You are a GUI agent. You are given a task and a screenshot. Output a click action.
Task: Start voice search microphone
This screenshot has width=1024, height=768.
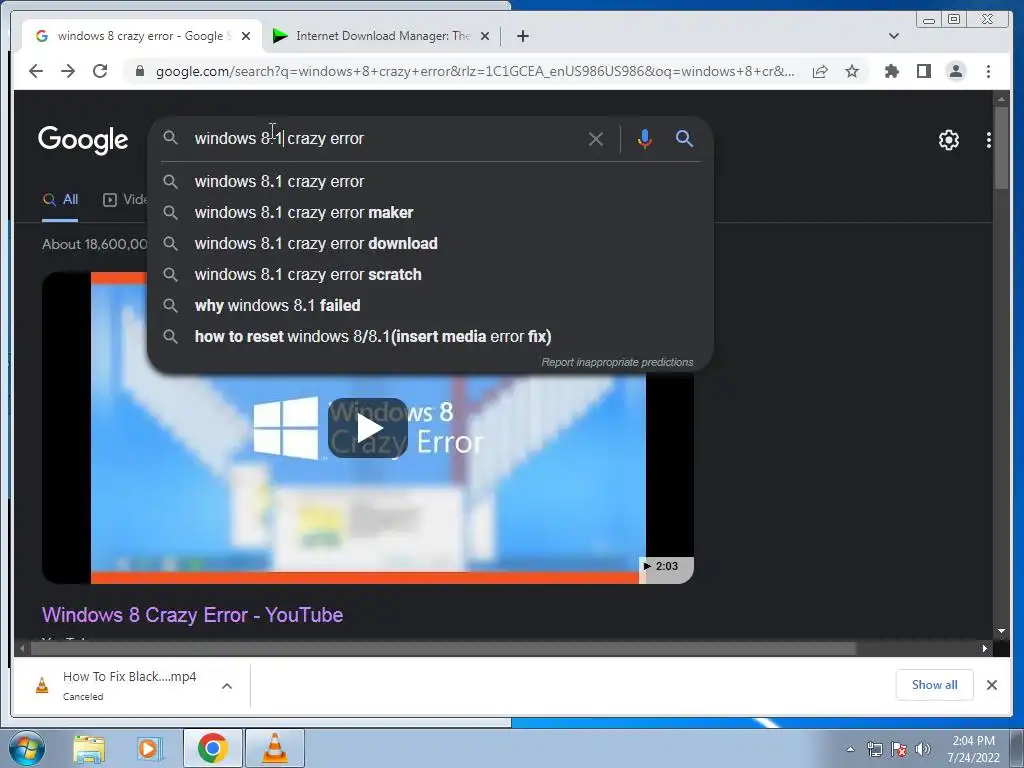pyautogui.click(x=645, y=139)
